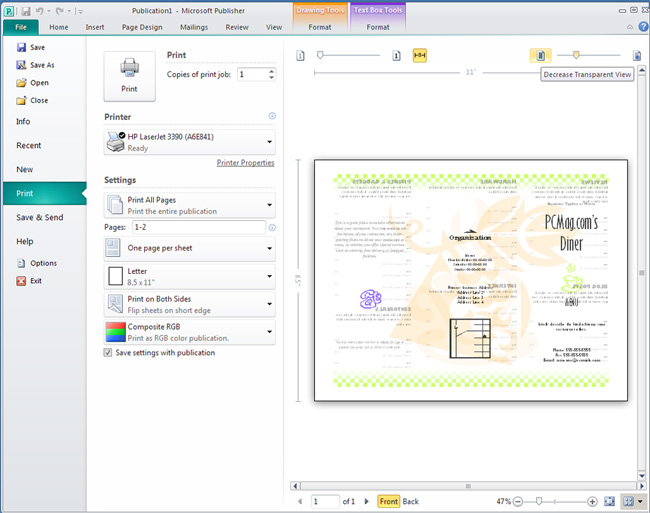The height and width of the screenshot is (513, 650).
Task: Click the Fit to Sheet icon
Action: [x=609, y=501]
